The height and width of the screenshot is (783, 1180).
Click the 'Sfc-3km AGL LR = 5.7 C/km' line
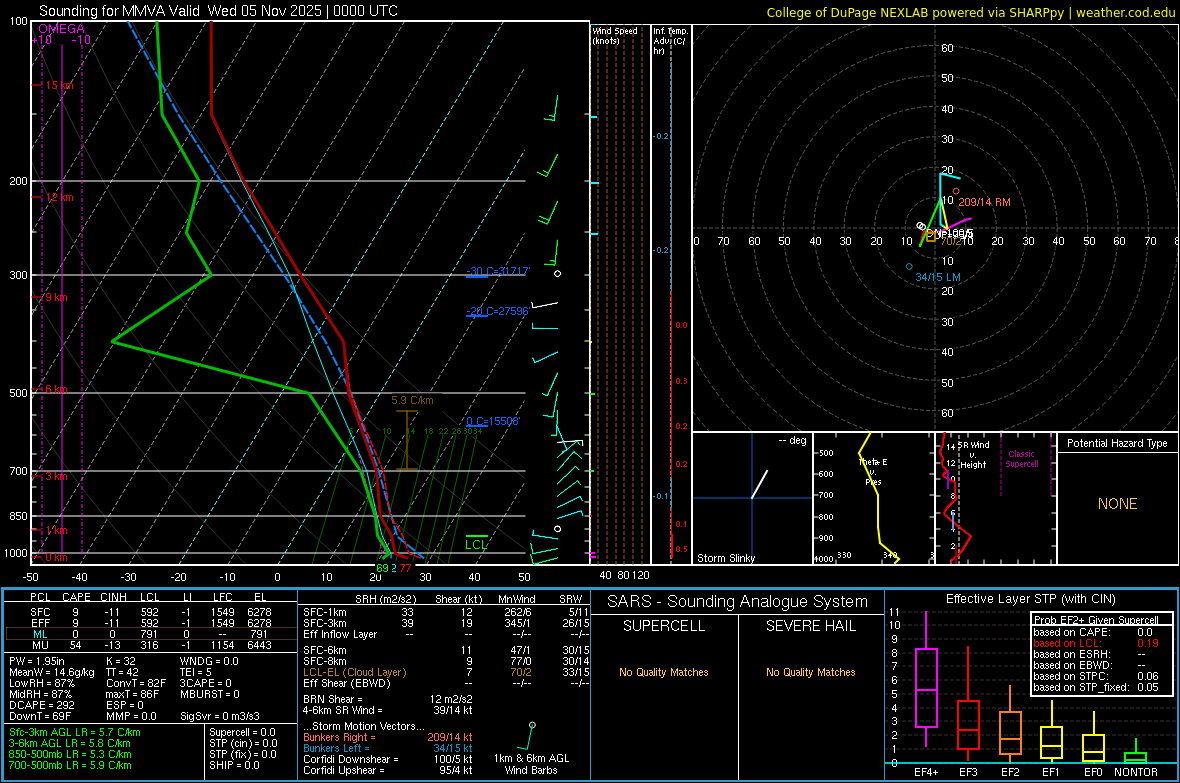click(x=75, y=732)
